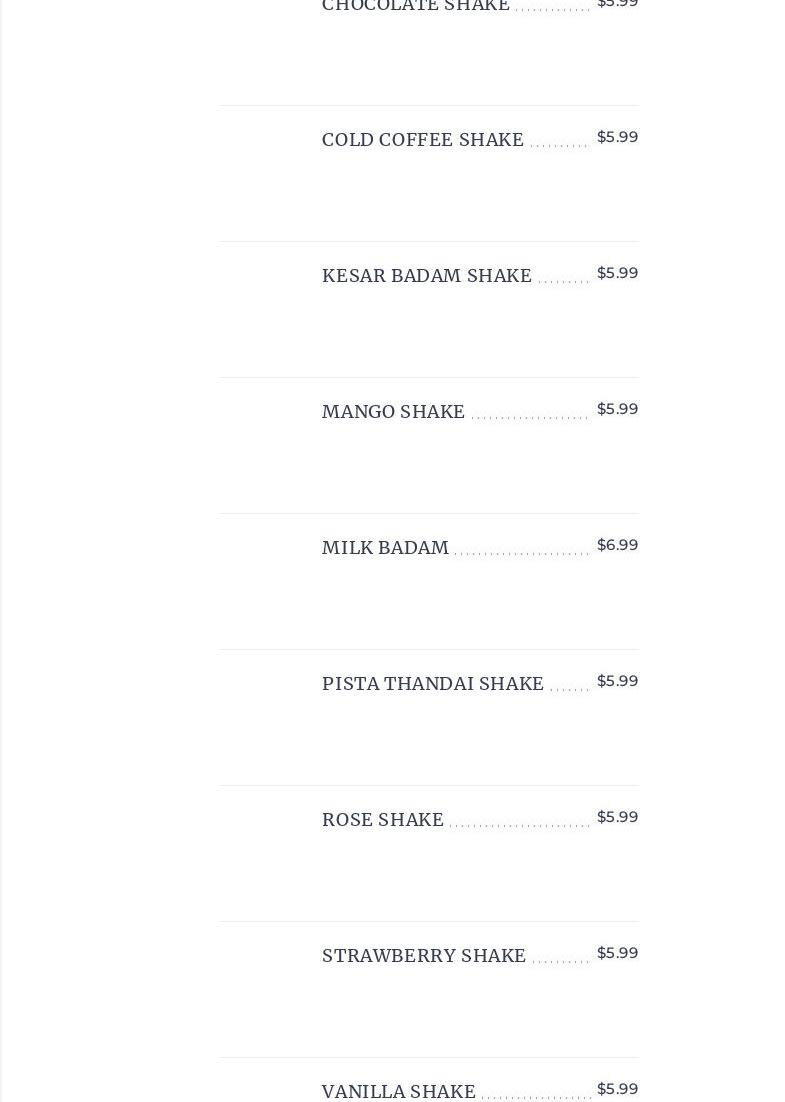Click the Cold Coffee Shake price

click(617, 137)
